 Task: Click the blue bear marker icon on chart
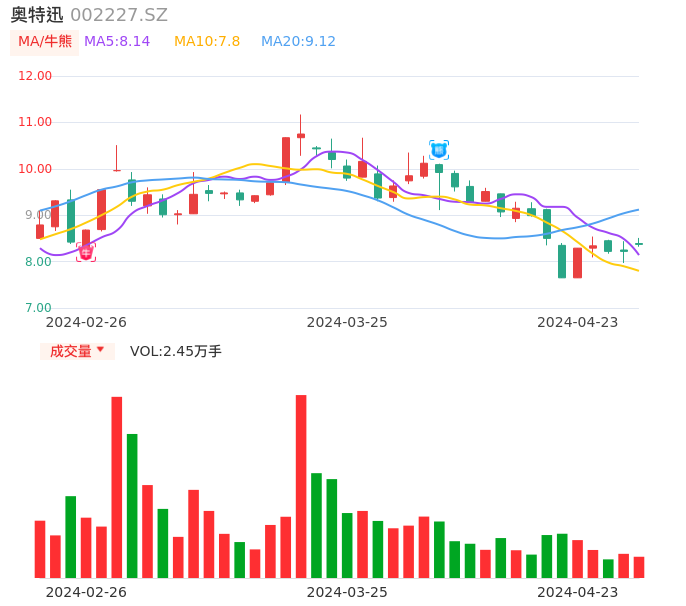[x=439, y=150]
